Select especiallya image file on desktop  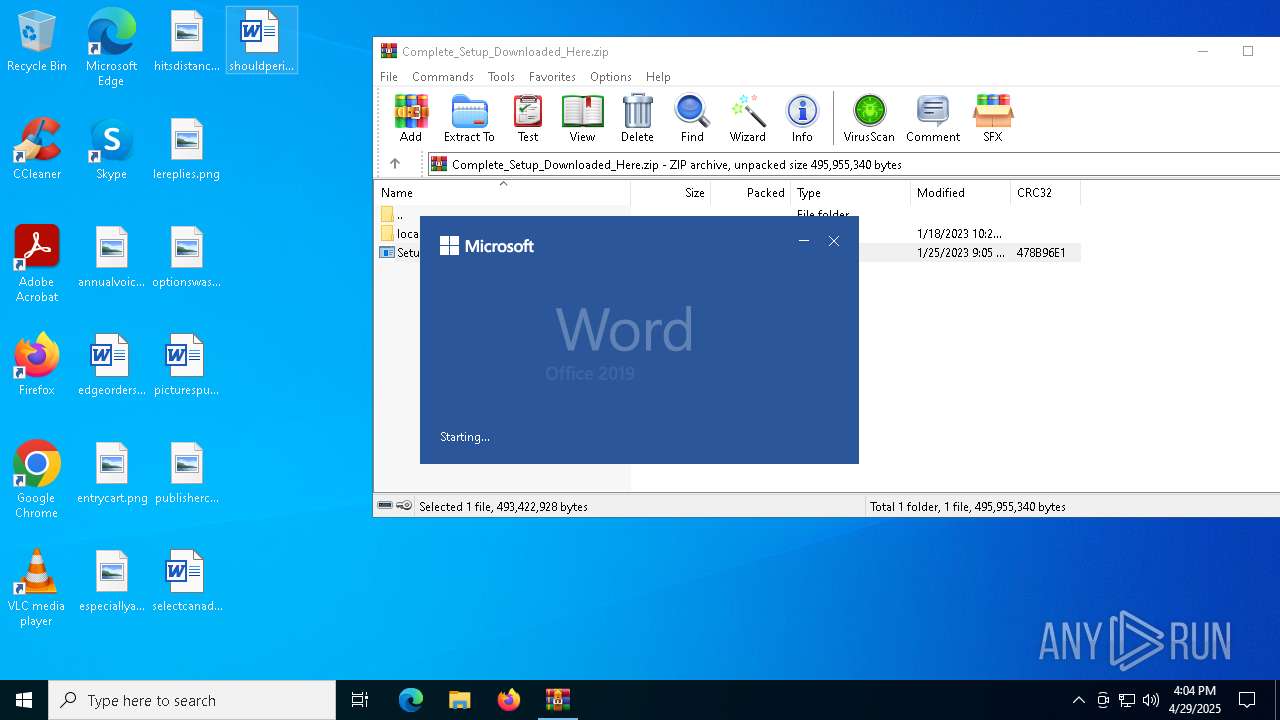111,582
